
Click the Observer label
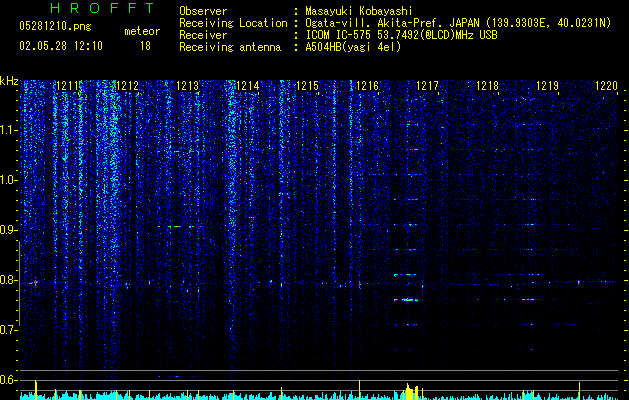[203, 11]
